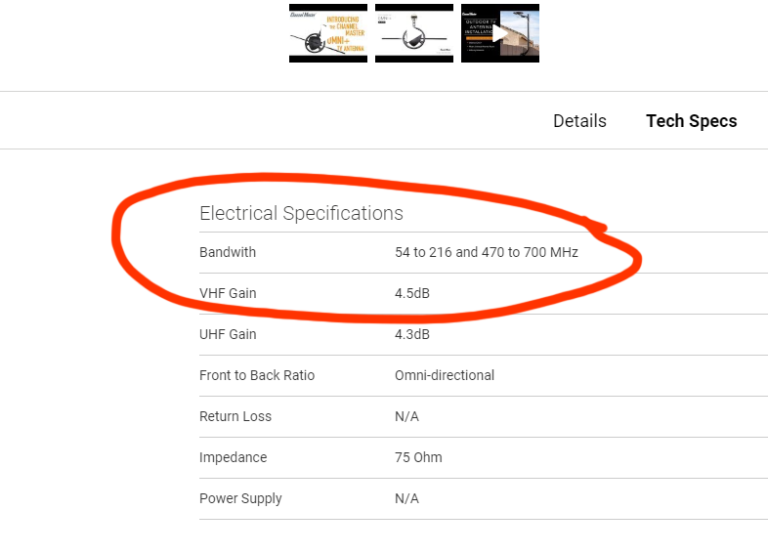Open the 'Introducing the Channel Master' thumbnail
The height and width of the screenshot is (553, 768).
click(327, 34)
